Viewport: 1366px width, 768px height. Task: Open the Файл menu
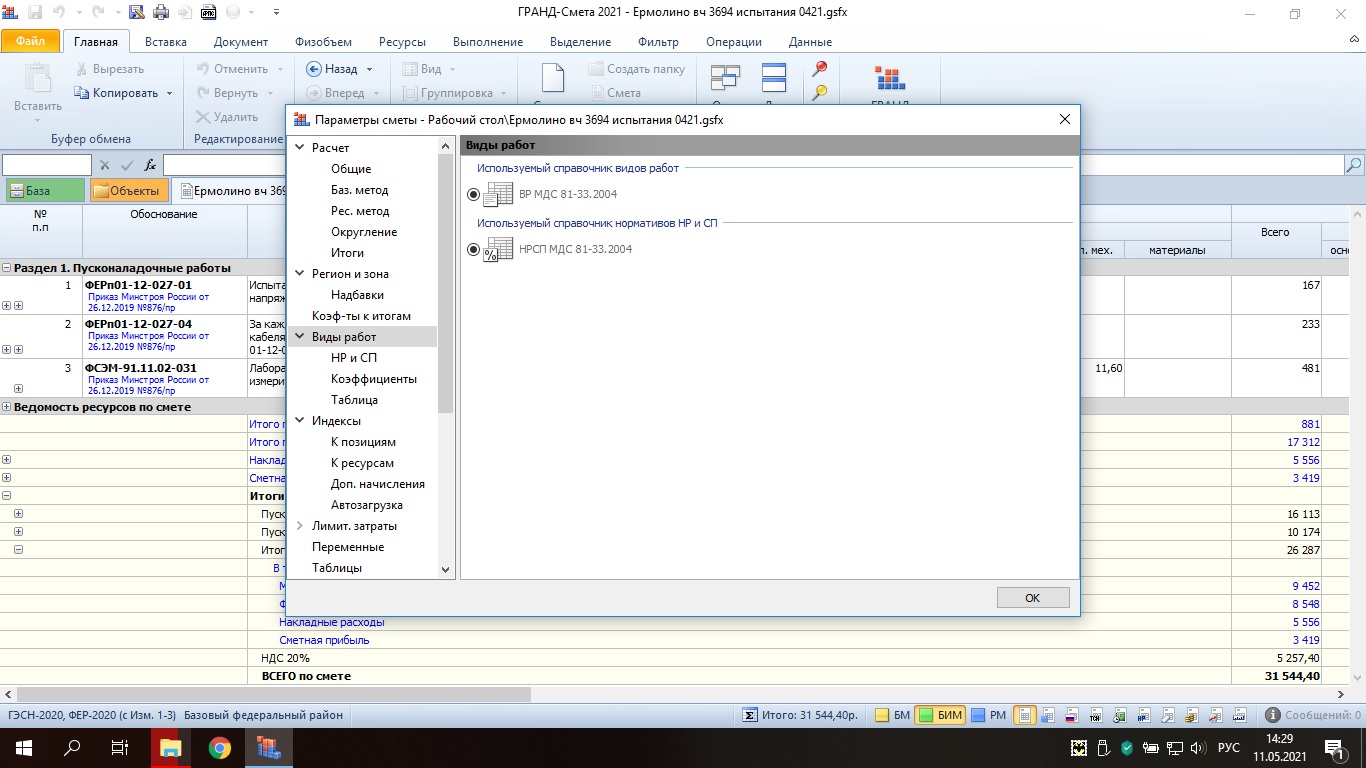(x=30, y=42)
